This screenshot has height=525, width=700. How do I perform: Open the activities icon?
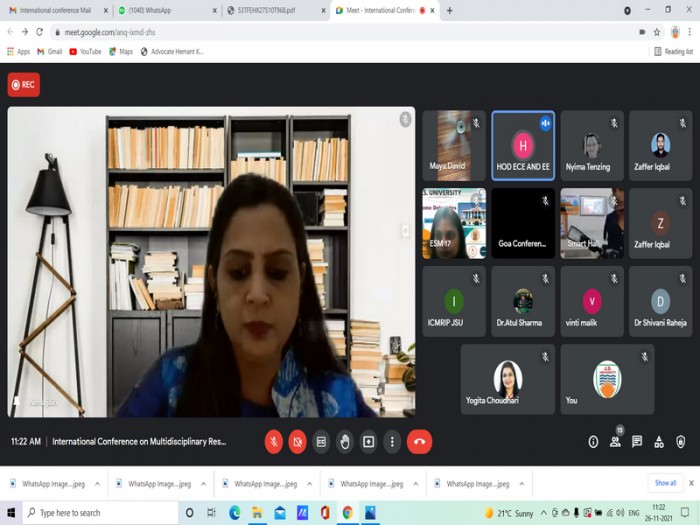click(x=658, y=442)
